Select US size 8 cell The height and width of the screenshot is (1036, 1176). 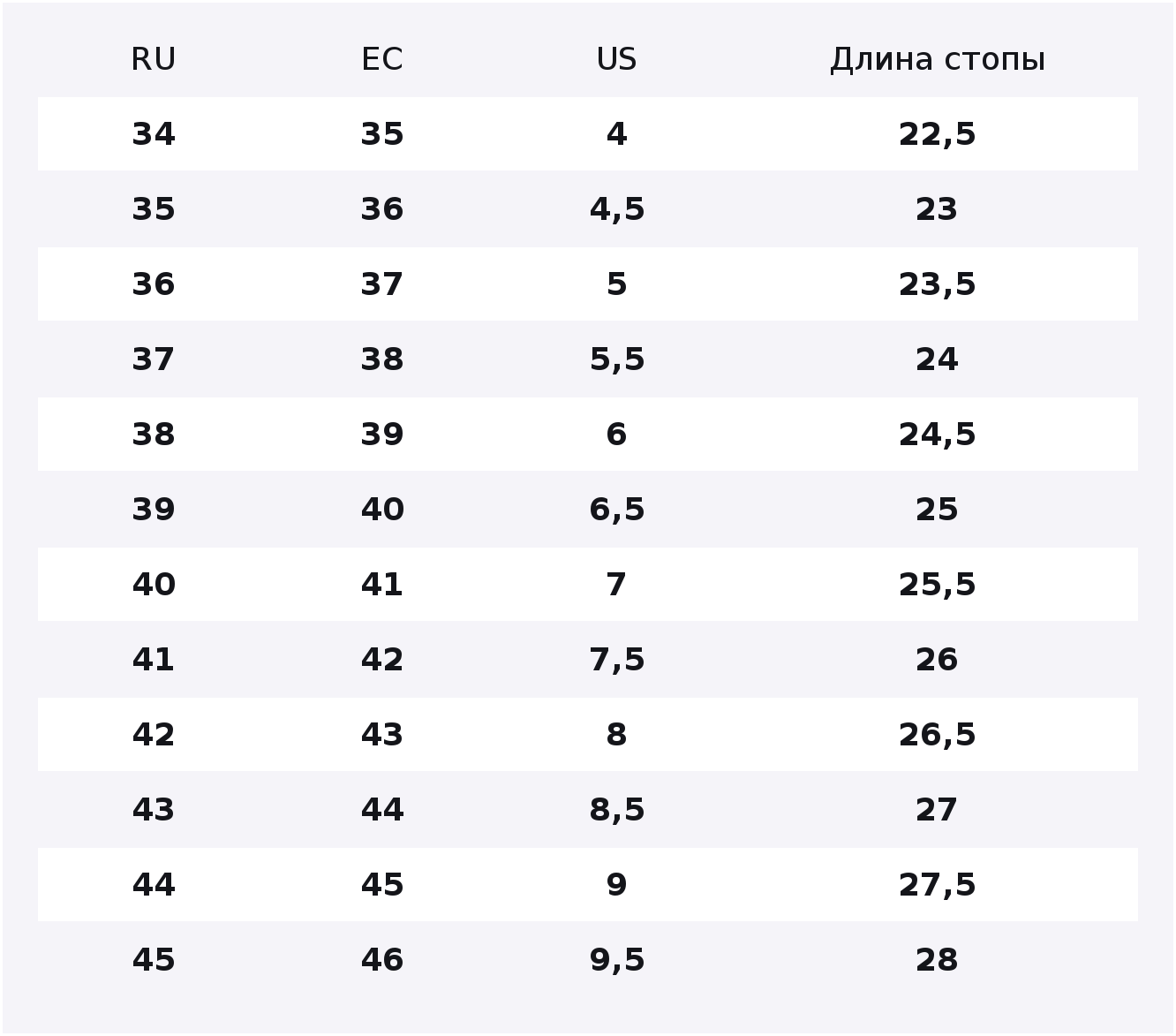pyautogui.click(x=616, y=735)
